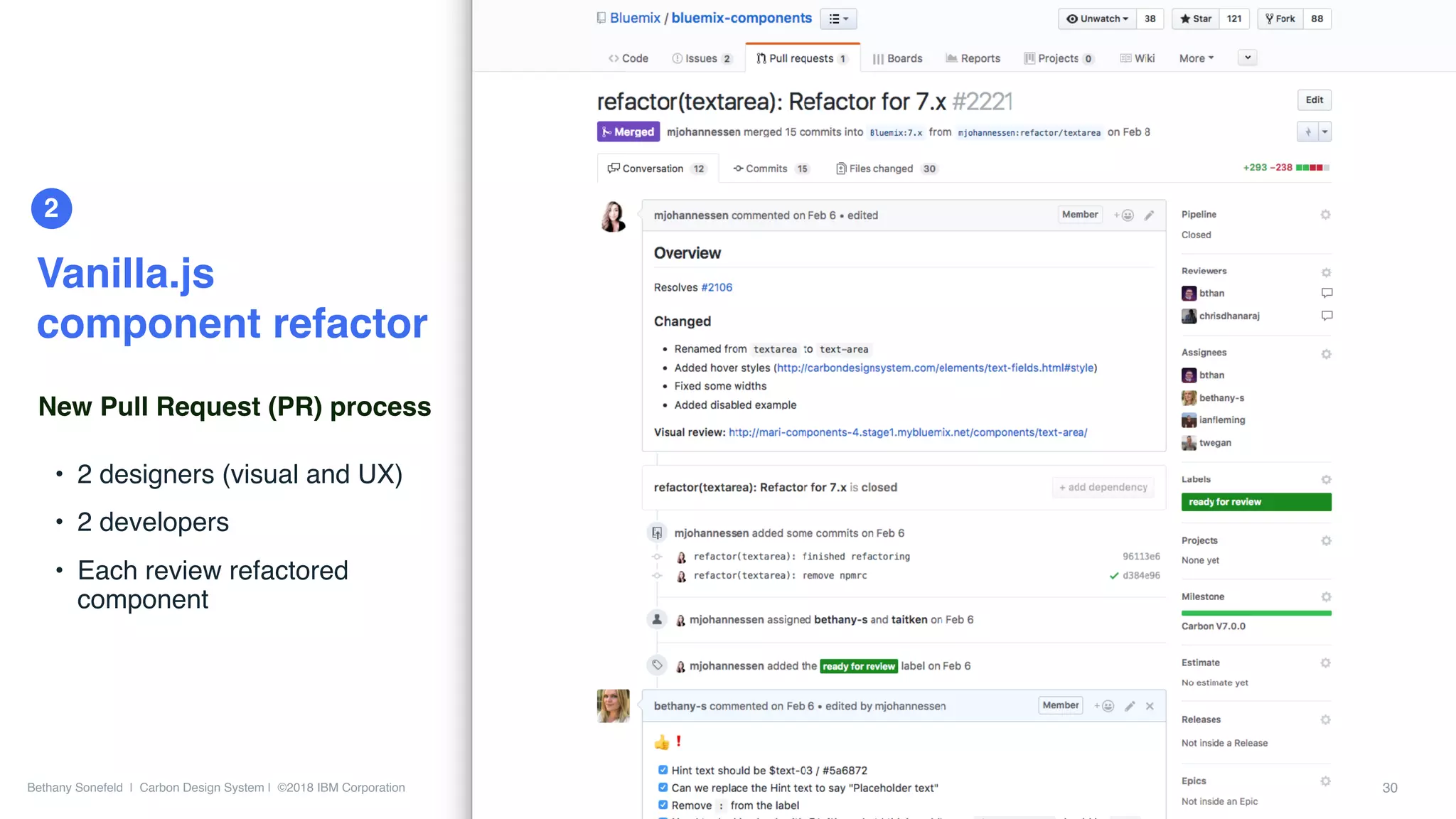Toggle the Hint text $text-03 checkbox
Image resolution: width=1456 pixels, height=819 pixels.
coord(663,770)
